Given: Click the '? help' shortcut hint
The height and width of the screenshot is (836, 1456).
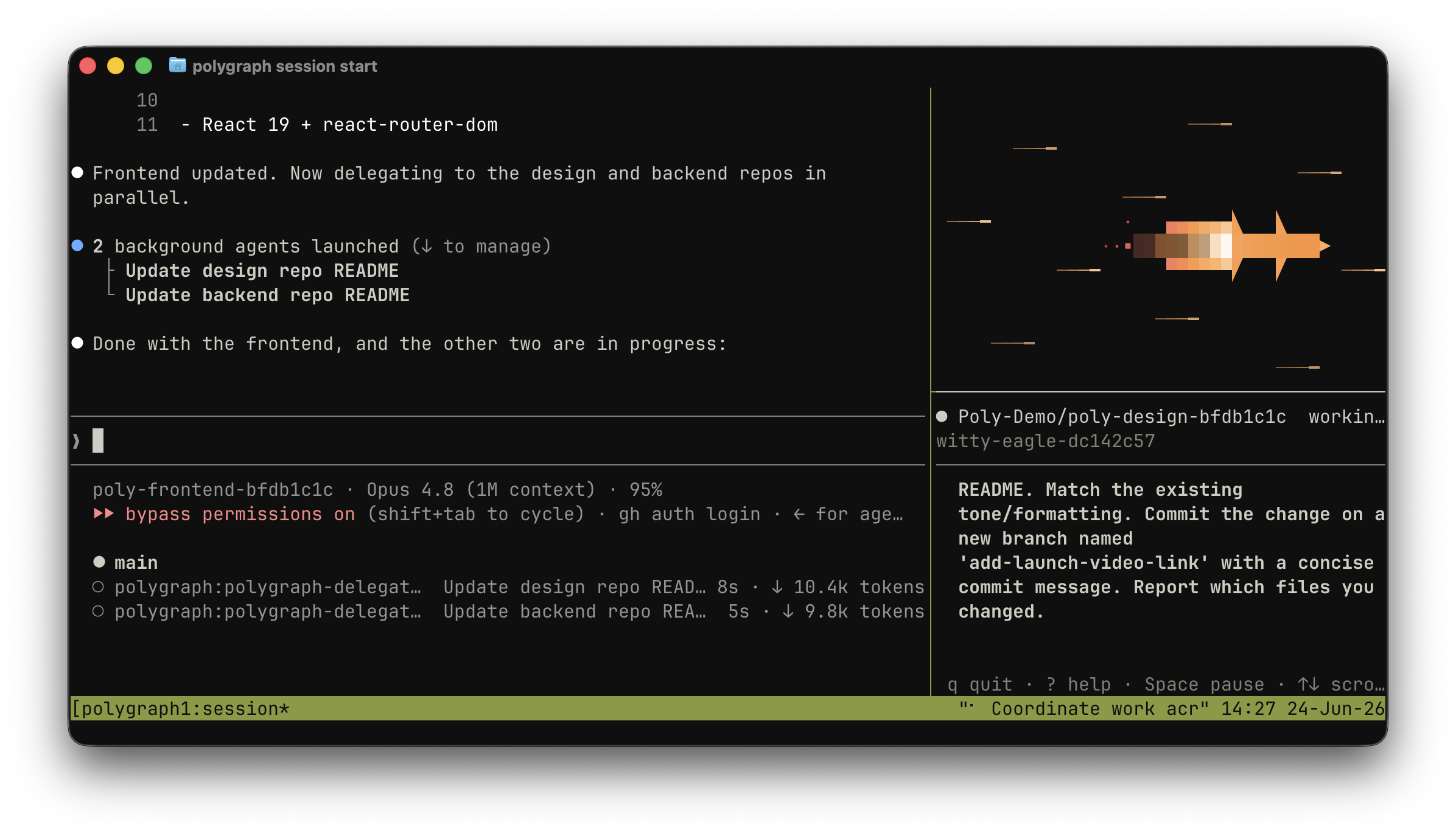Looking at the screenshot, I should [1079, 684].
